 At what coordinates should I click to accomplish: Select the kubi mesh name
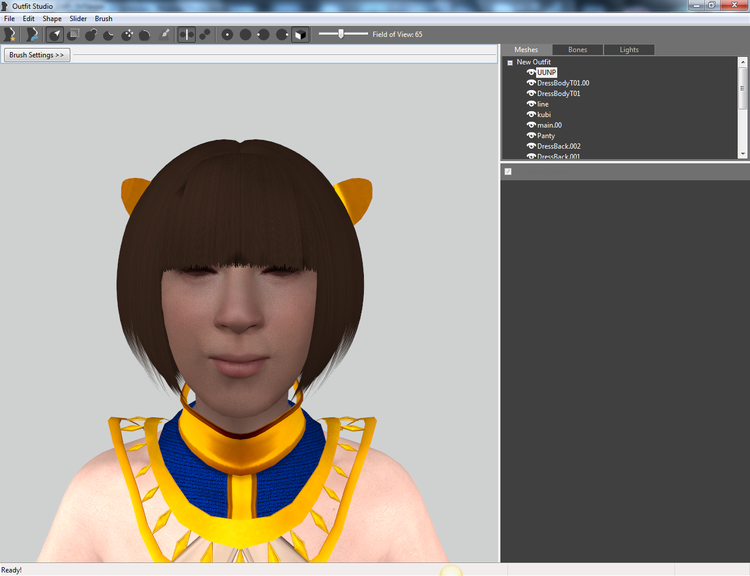click(544, 114)
